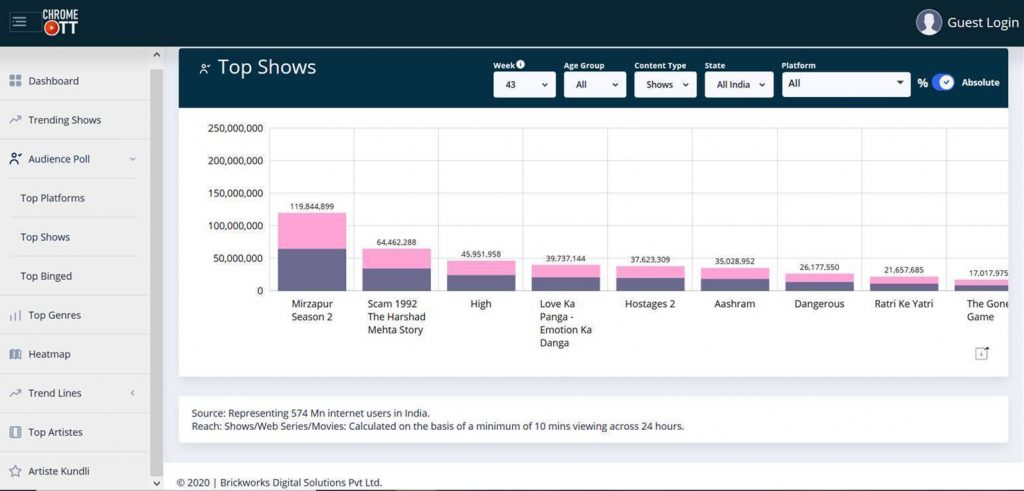Click the Top Artistes film icon
Image resolution: width=1024 pixels, height=491 pixels.
tap(15, 433)
